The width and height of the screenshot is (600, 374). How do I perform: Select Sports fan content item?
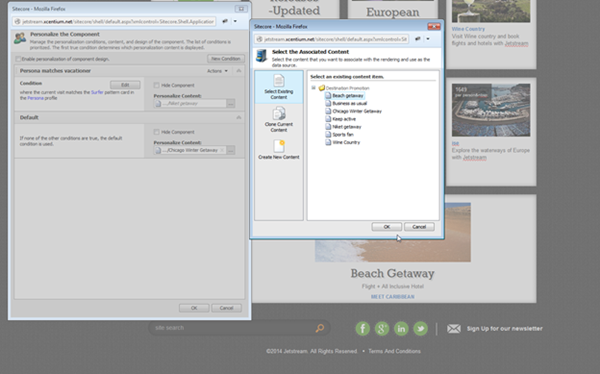pyautogui.click(x=342, y=134)
